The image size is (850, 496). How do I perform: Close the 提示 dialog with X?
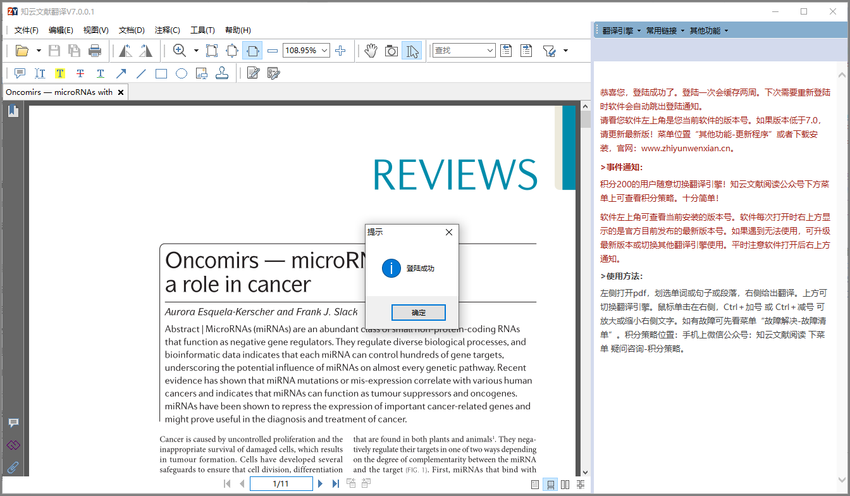446,232
